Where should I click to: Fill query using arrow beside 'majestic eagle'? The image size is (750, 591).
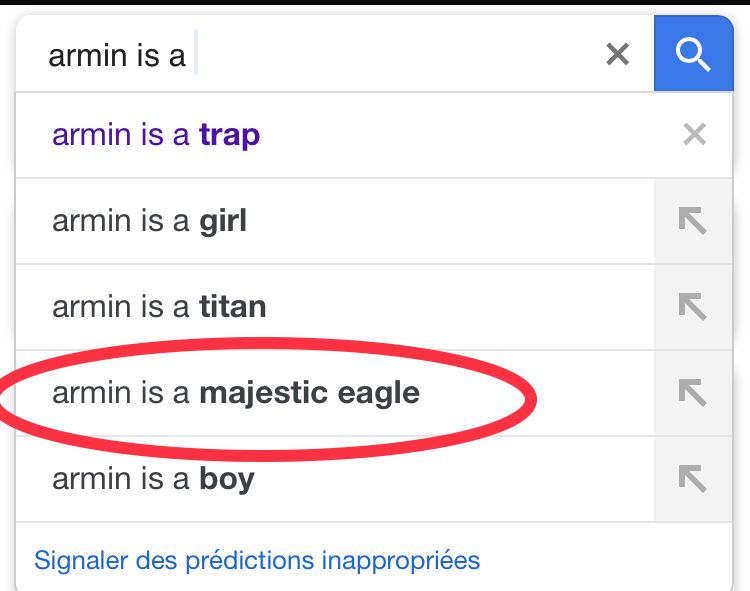click(x=693, y=393)
